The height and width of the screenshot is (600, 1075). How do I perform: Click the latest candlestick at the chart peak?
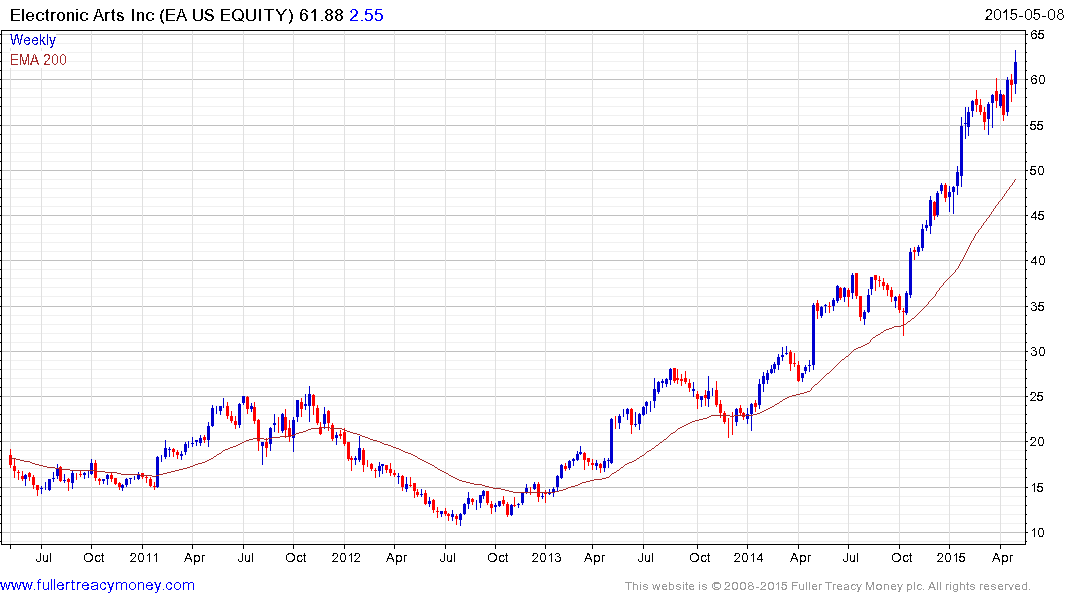click(x=1015, y=70)
